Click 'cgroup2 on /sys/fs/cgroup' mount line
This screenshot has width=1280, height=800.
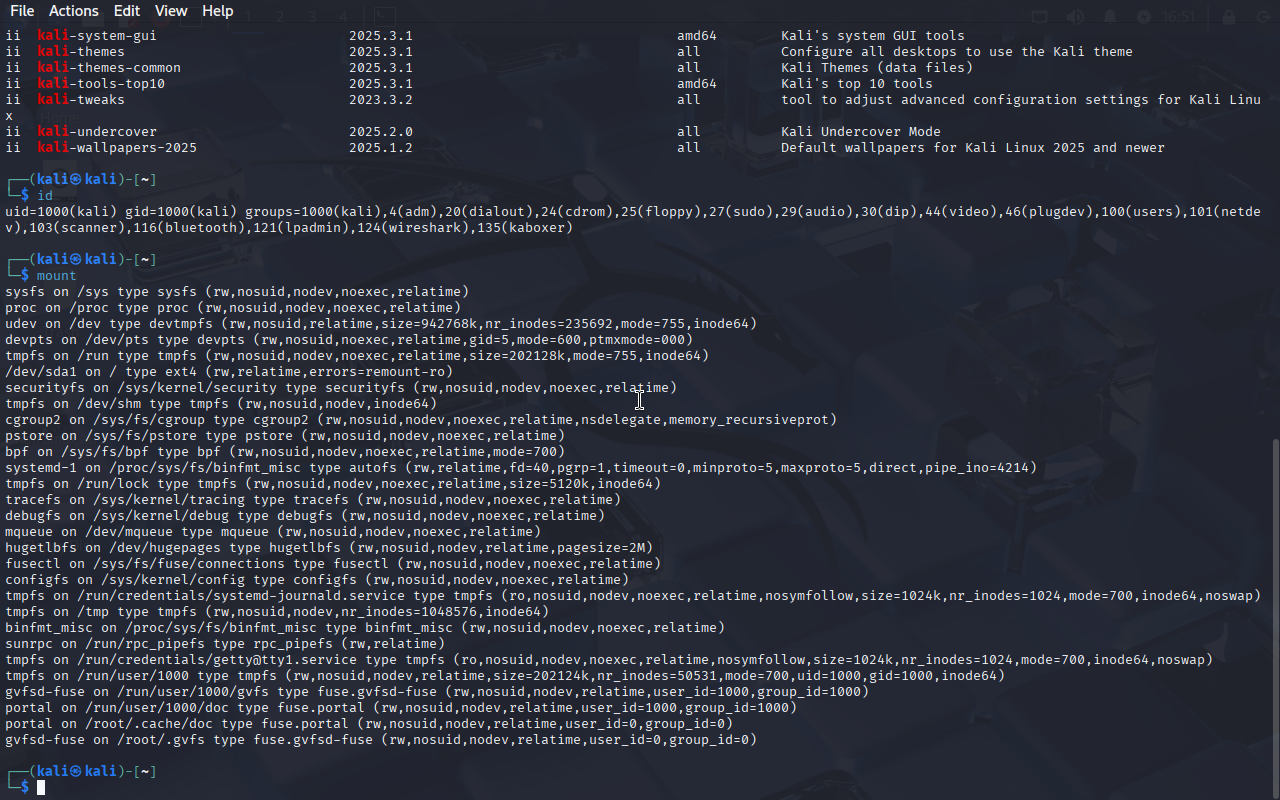[x=421, y=419]
